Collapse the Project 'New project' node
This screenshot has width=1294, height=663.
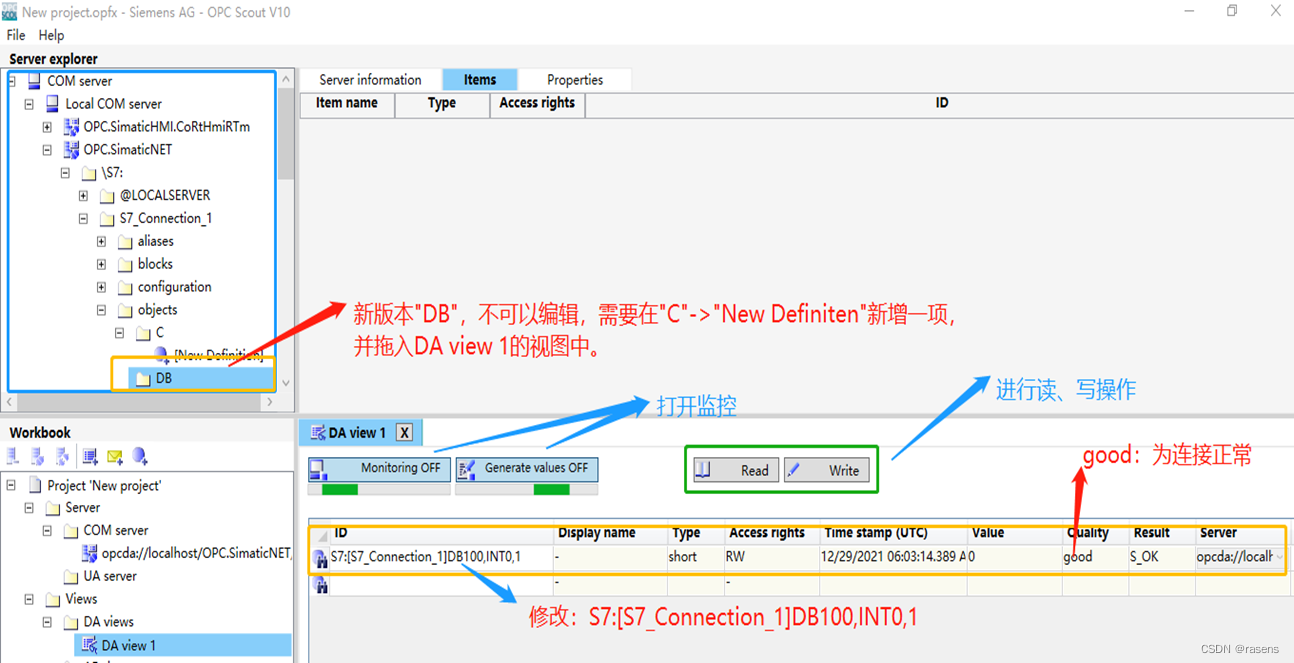(x=11, y=485)
